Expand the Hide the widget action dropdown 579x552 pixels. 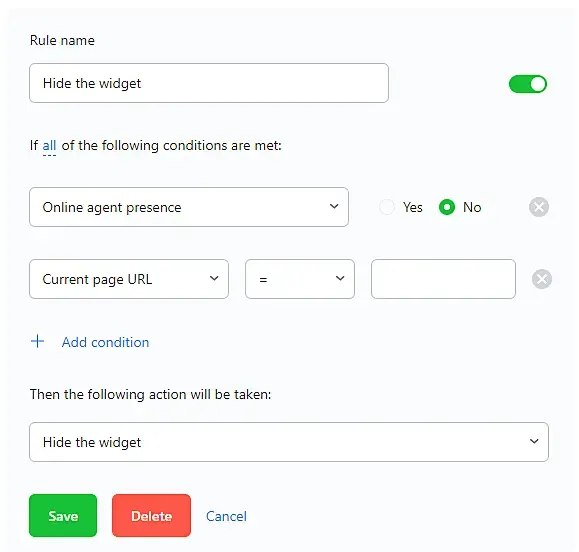289,442
